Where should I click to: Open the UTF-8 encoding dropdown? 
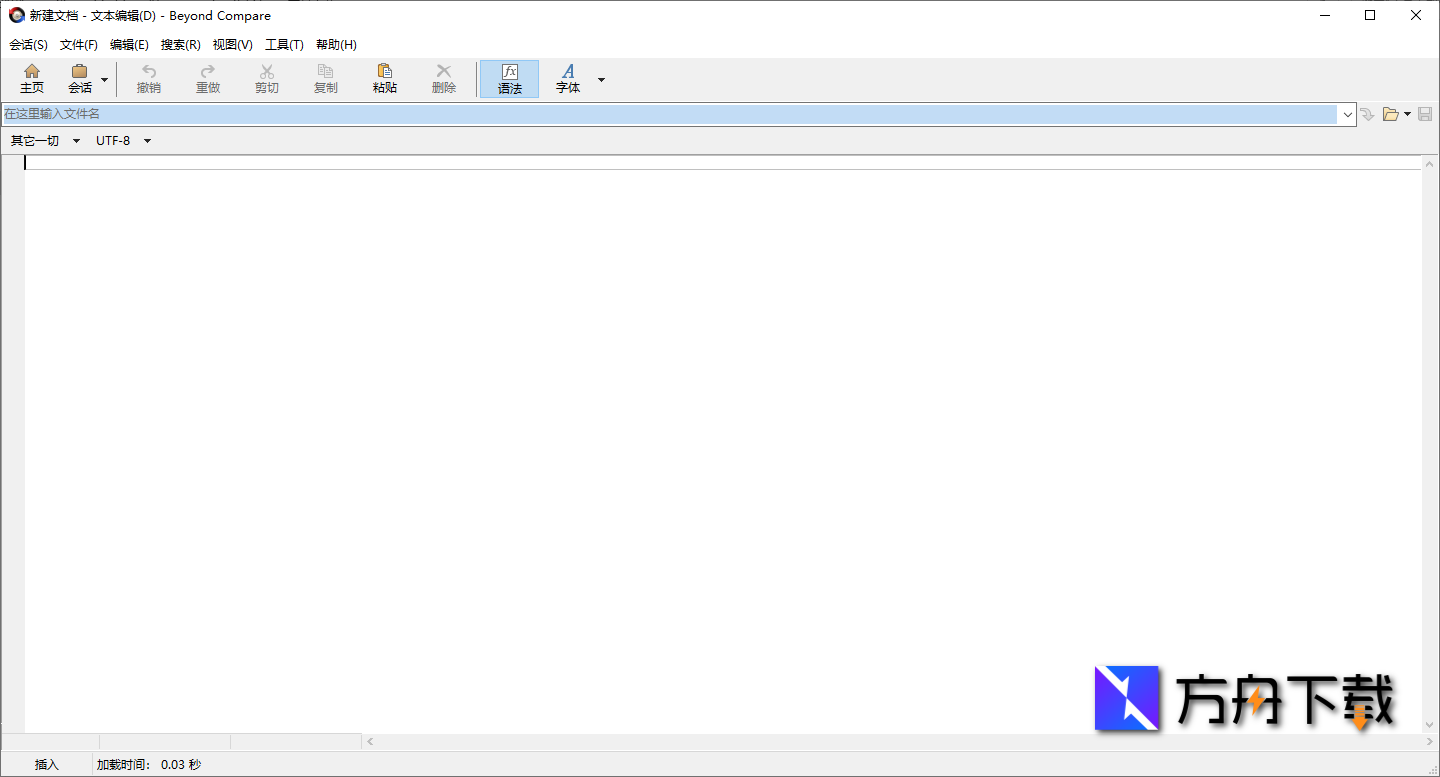click(123, 141)
